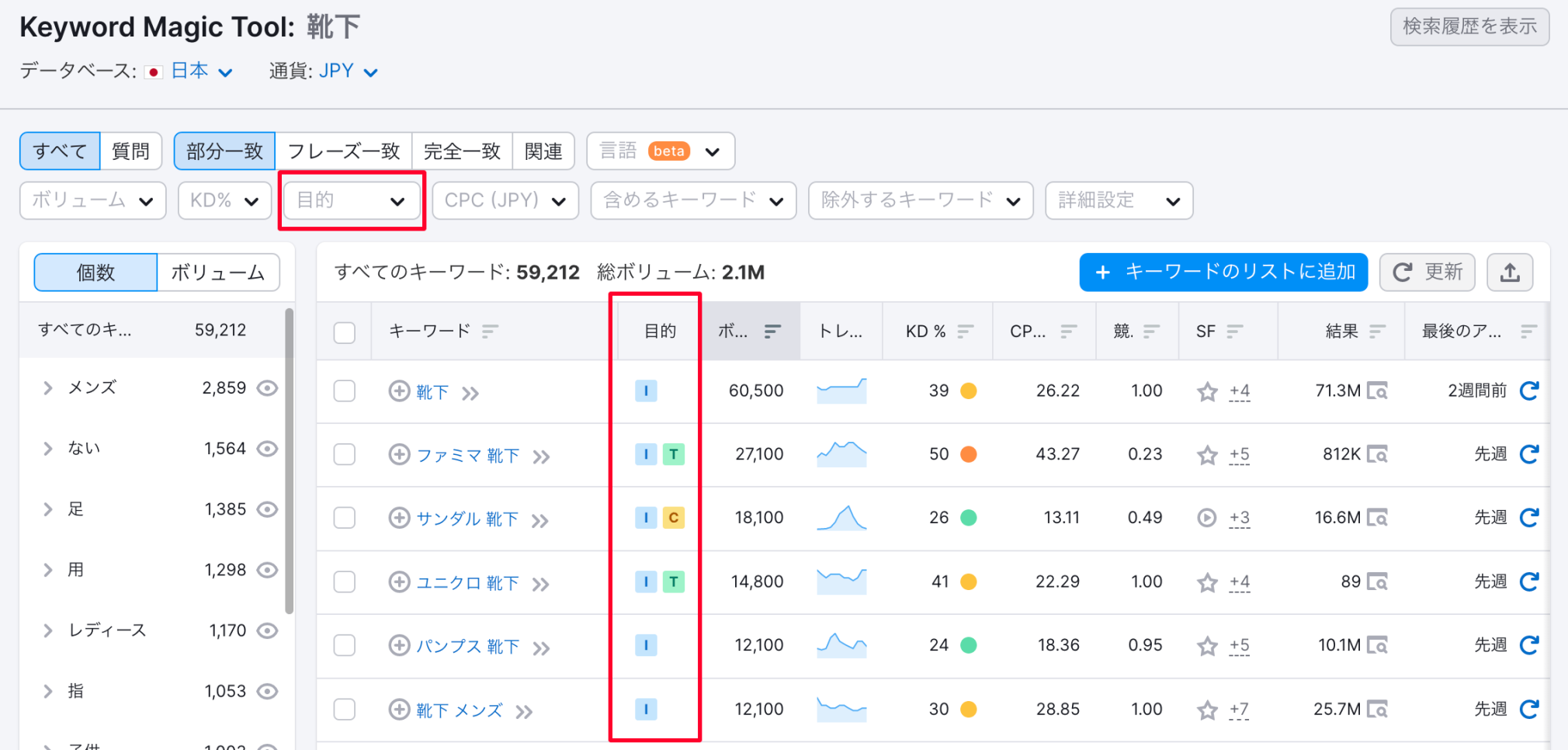Refresh the 靴下 メンズ row metrics icon

pos(1529,709)
